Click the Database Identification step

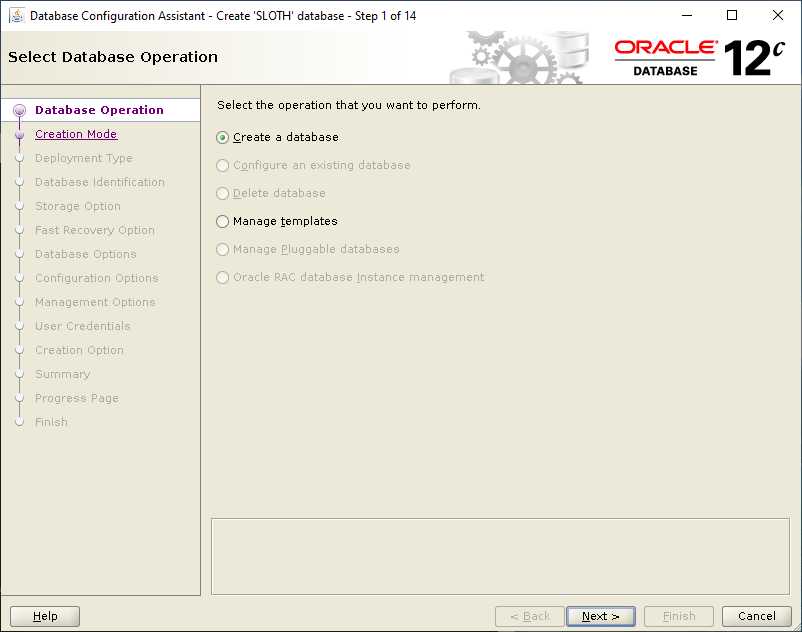tap(100, 182)
